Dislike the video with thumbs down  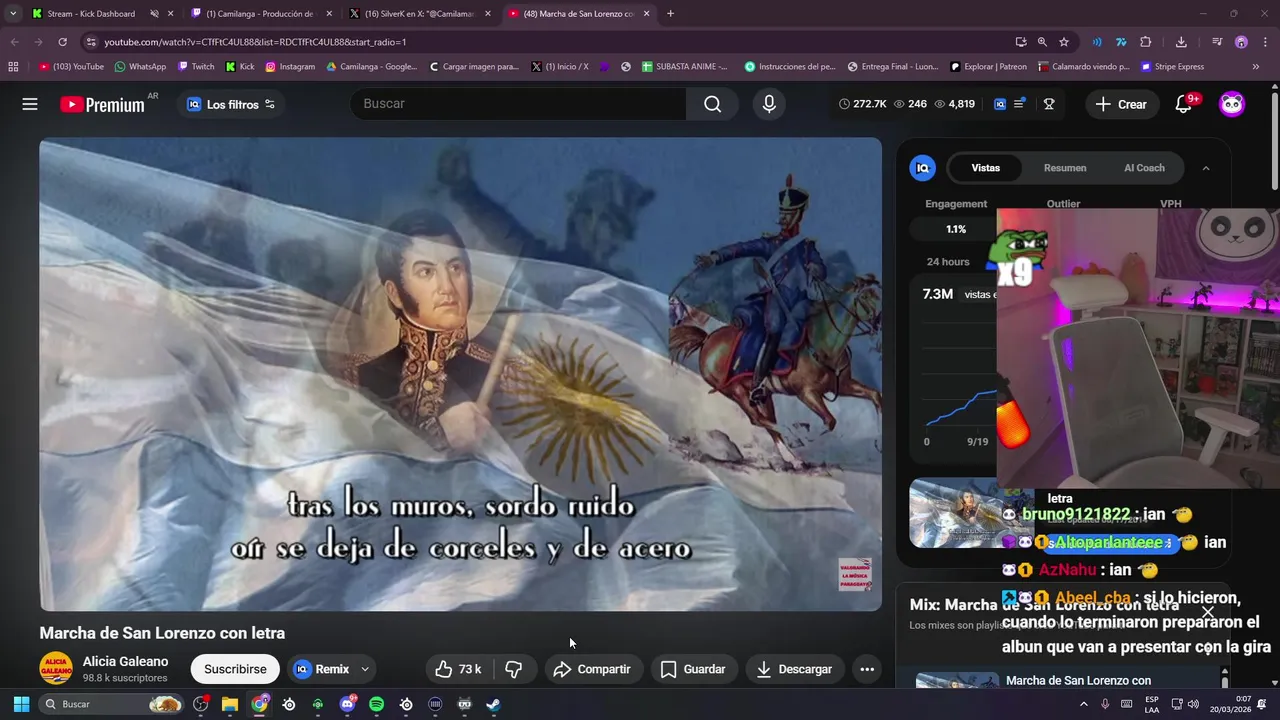514,669
